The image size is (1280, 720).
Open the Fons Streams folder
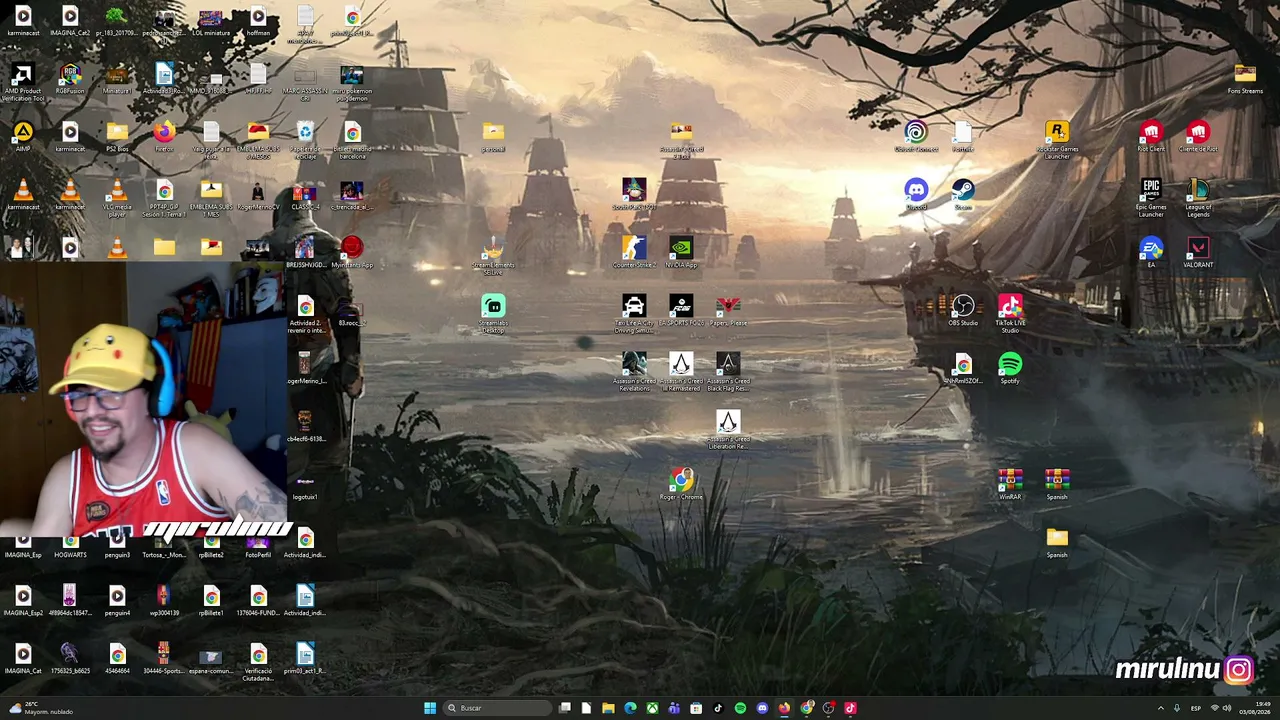tap(1245, 80)
